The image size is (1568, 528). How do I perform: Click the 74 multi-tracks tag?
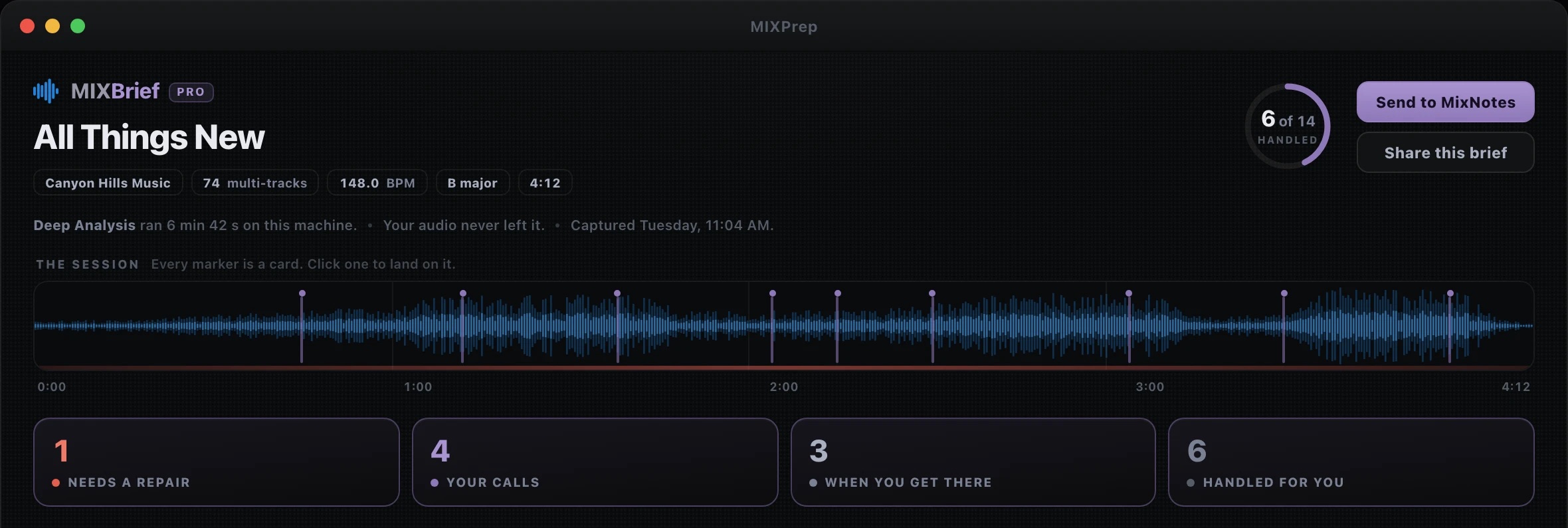pyautogui.click(x=254, y=183)
